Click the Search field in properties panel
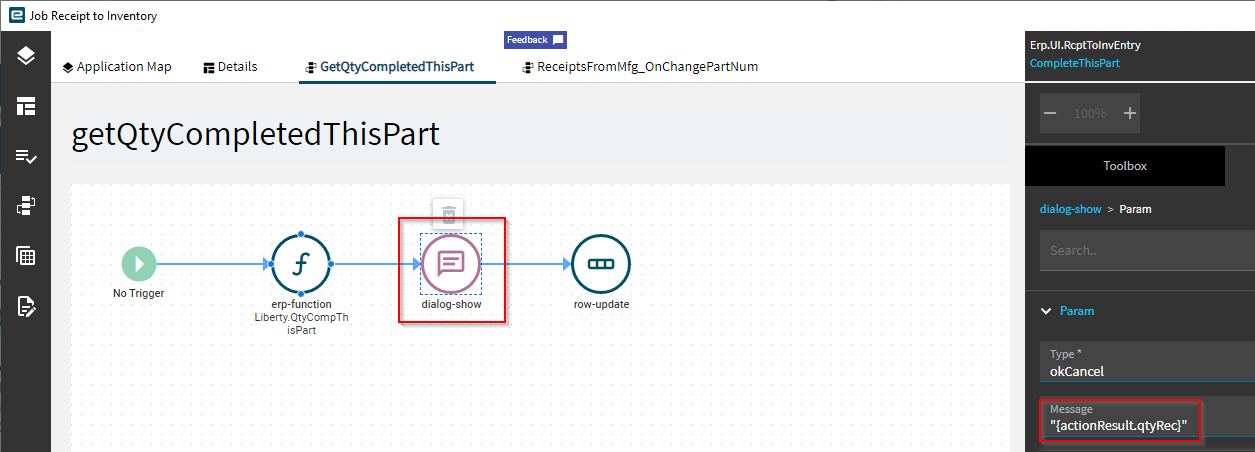This screenshot has width=1255, height=452. click(1147, 250)
